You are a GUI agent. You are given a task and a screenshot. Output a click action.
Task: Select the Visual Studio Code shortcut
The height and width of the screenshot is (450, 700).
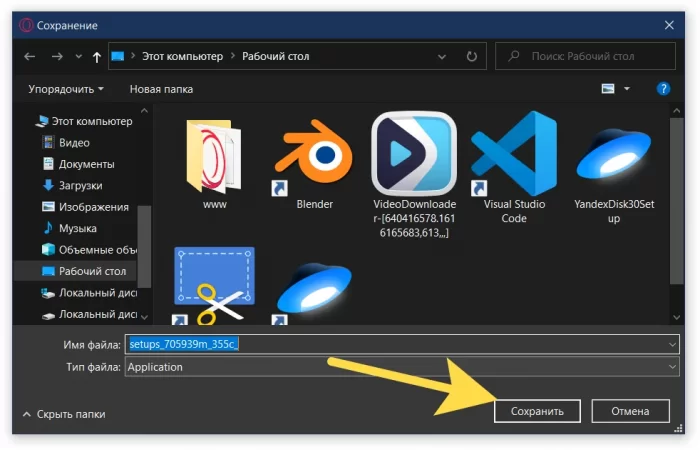[x=513, y=155]
